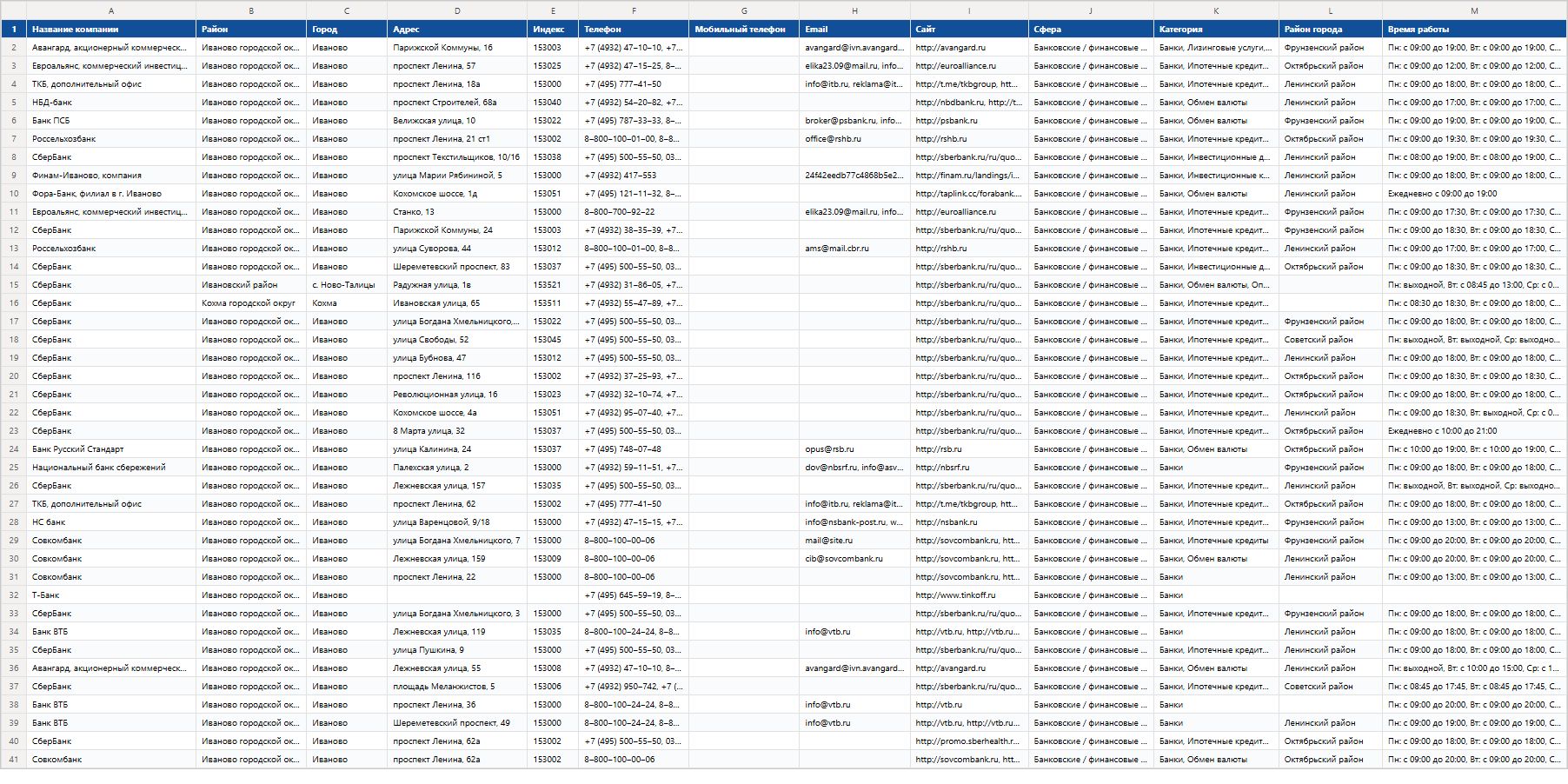Viewport: 1568px width, 784px height.
Task: Click address 'Шереметевский проспект, 83'
Action: tap(457, 266)
